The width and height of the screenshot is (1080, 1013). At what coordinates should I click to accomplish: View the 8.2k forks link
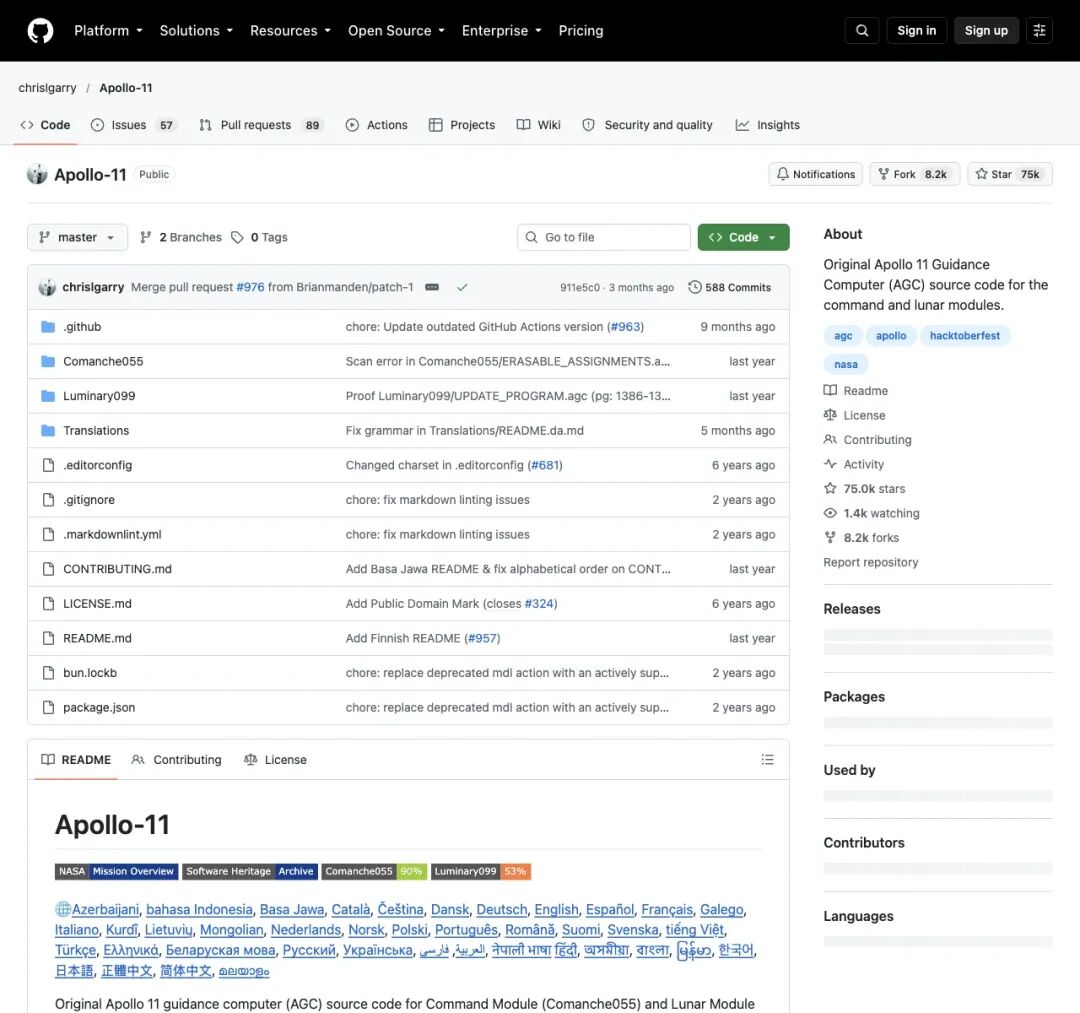[x=861, y=538]
